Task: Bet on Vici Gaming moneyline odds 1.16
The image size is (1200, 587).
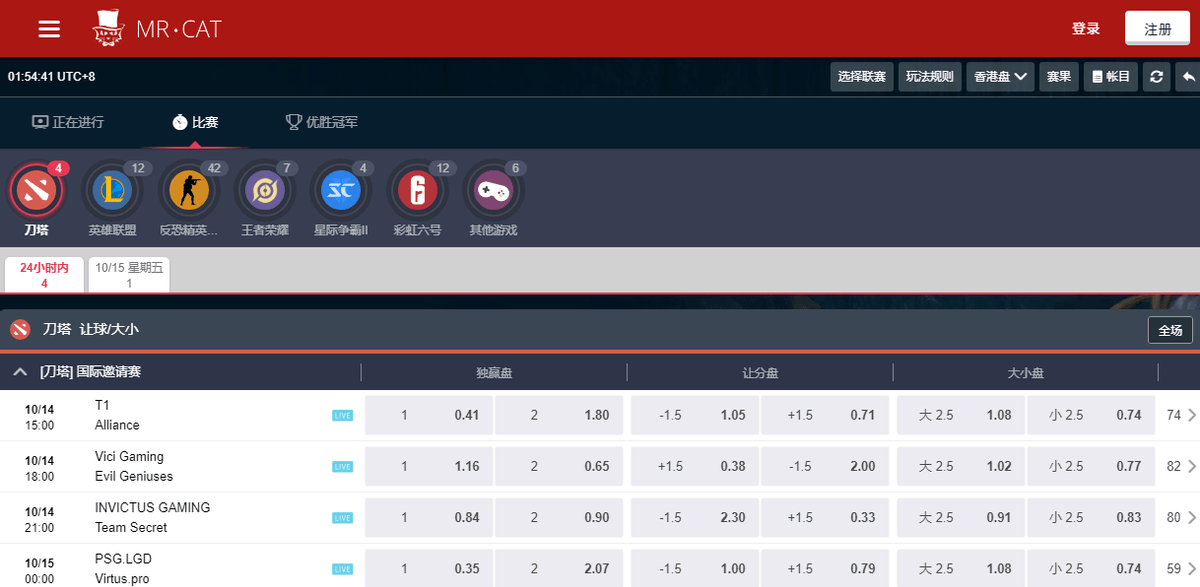Action: coord(428,466)
